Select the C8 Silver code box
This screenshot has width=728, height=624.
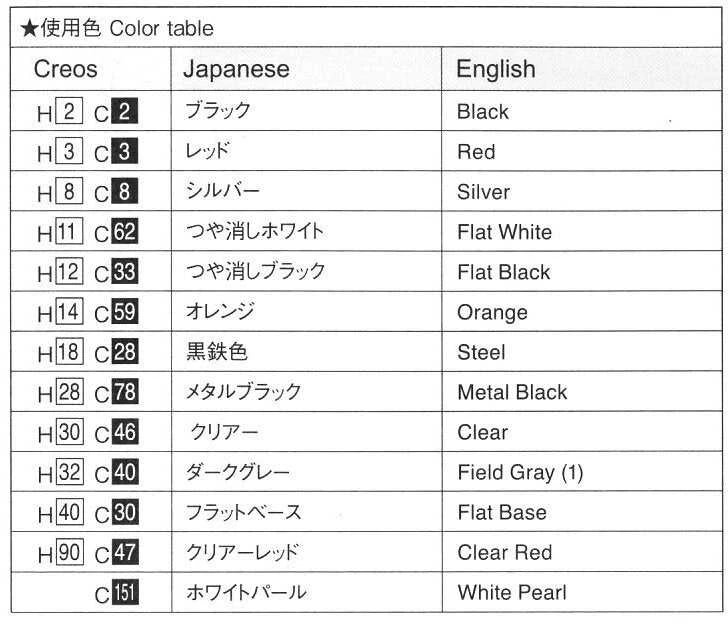[x=124, y=191]
